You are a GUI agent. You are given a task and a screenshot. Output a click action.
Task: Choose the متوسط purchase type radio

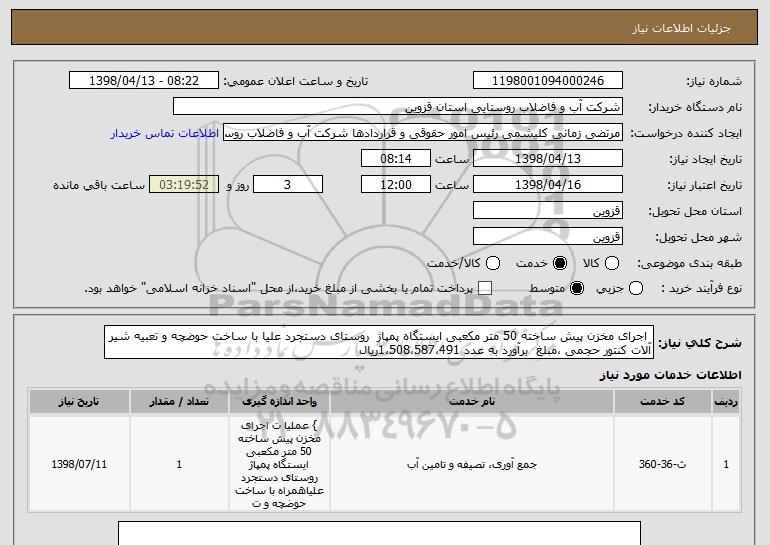577,288
